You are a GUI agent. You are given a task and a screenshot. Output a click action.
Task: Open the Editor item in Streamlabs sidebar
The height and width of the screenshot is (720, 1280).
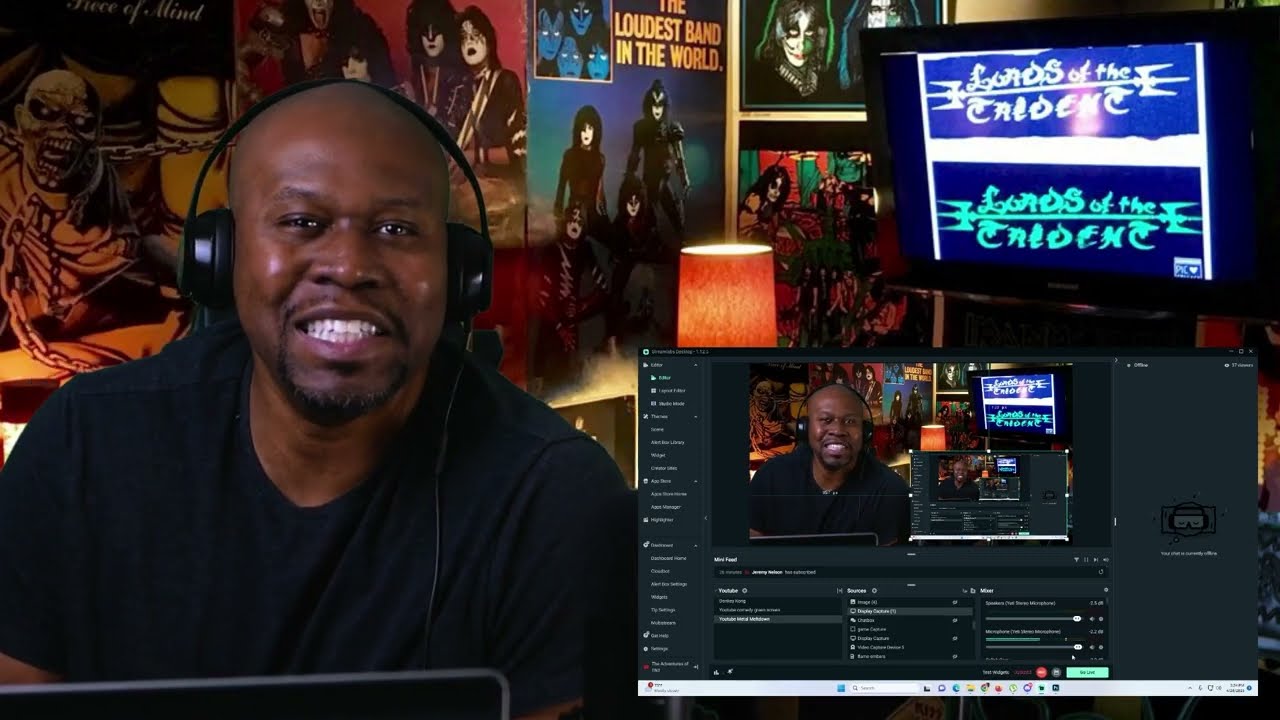click(664, 378)
